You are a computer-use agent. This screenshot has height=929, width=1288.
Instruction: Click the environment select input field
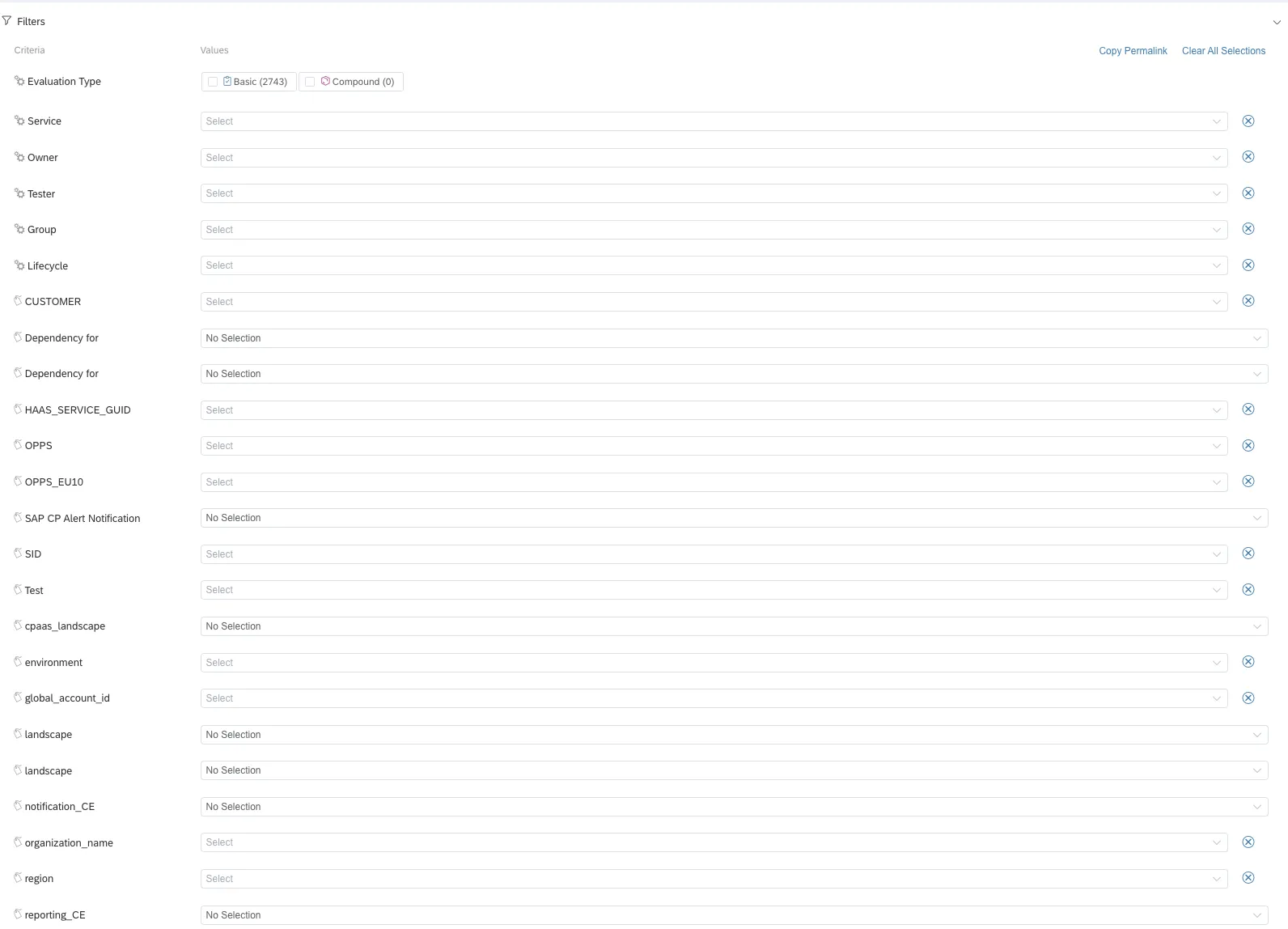coord(712,663)
